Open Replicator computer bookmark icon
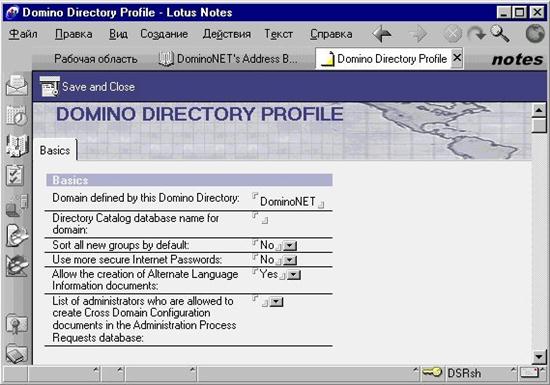The height and width of the screenshot is (385, 550). tap(16, 205)
